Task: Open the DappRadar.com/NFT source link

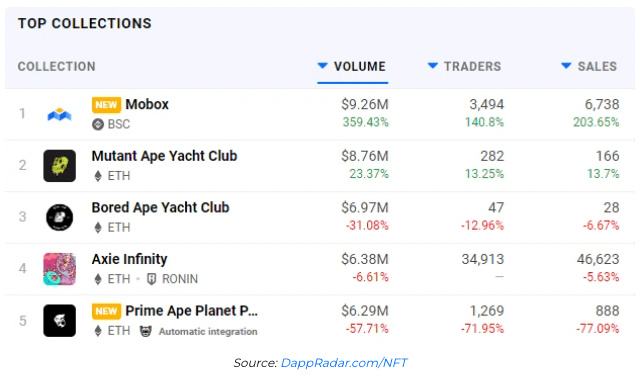Action: click(x=344, y=363)
